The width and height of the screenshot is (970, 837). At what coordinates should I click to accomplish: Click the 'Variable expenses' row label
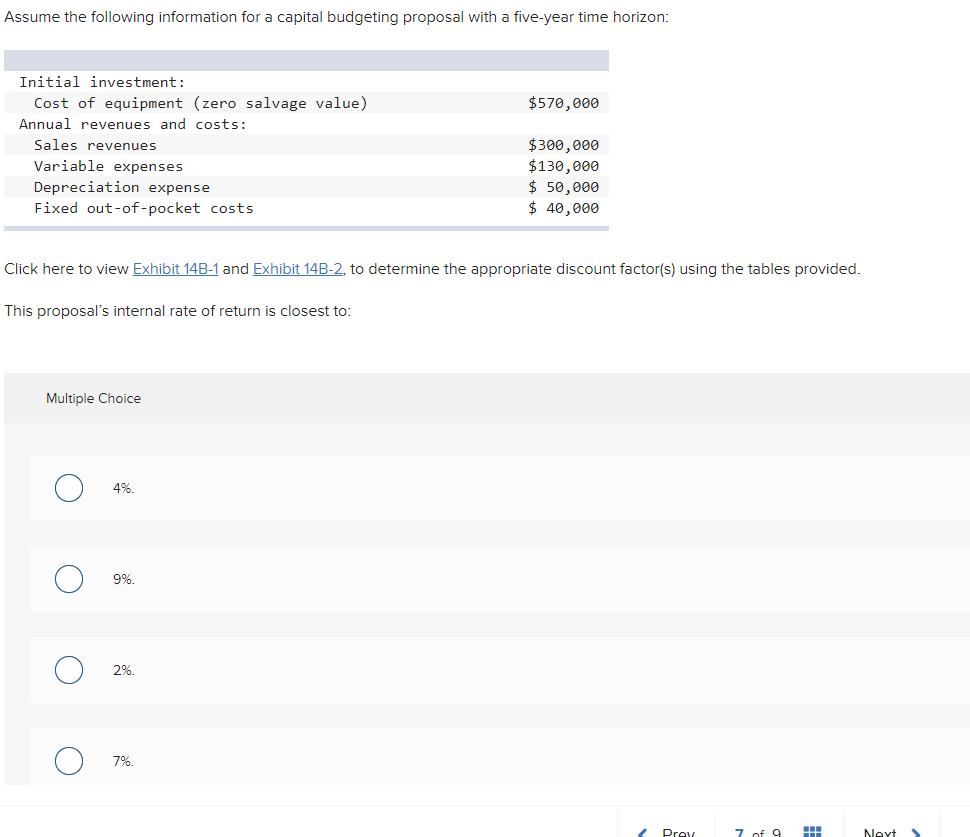[x=108, y=166]
